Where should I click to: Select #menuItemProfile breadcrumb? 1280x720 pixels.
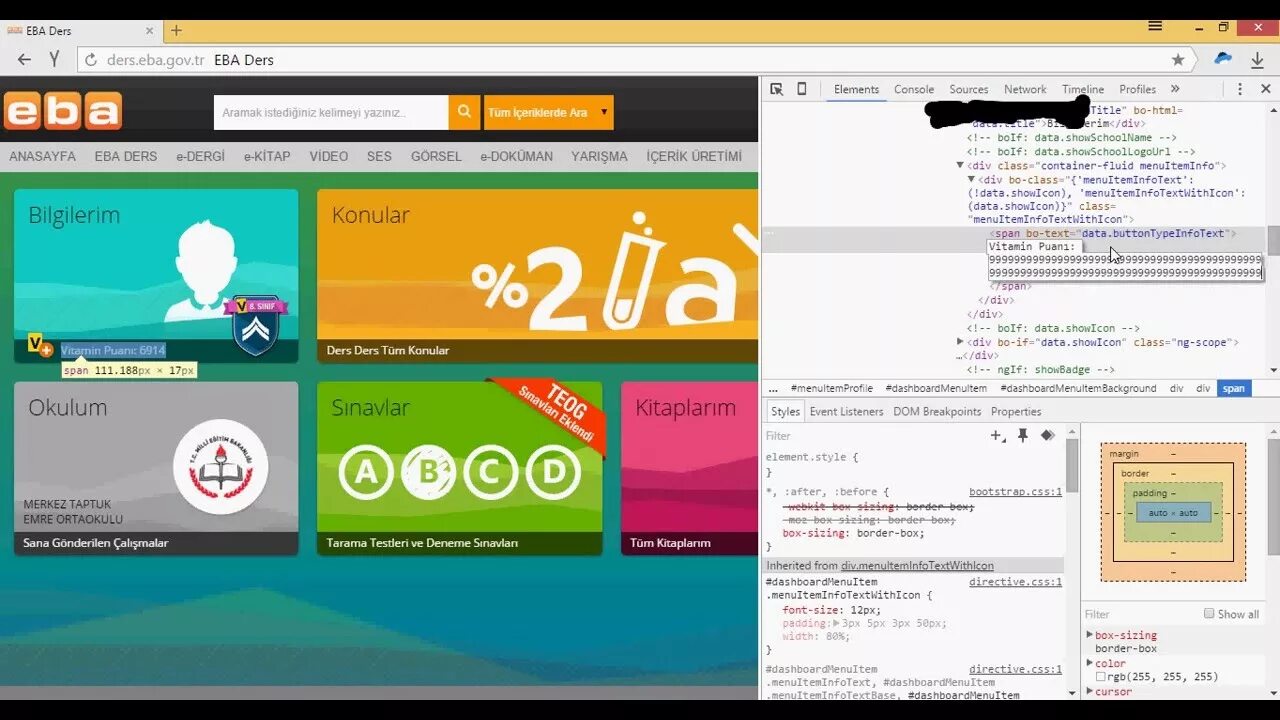coord(832,388)
